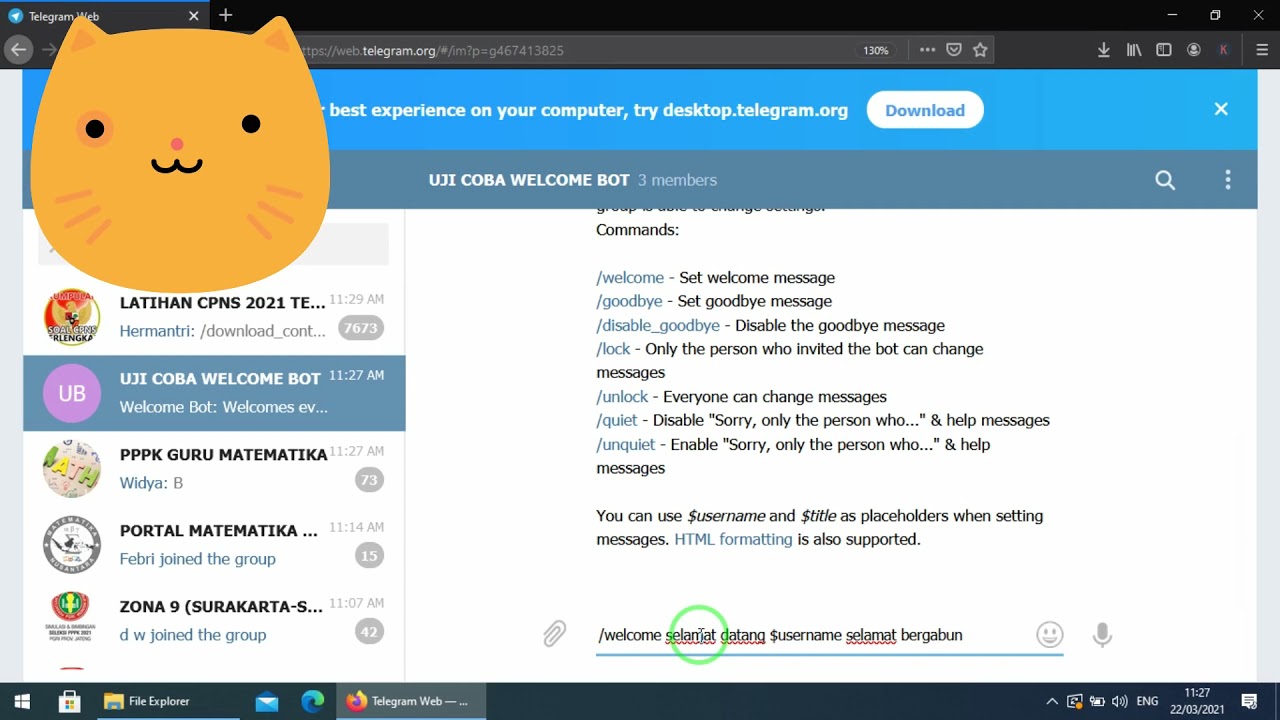Open LATIHAN CPNS 2021 chat
Screen dimensions: 1280x720
[x=214, y=316]
